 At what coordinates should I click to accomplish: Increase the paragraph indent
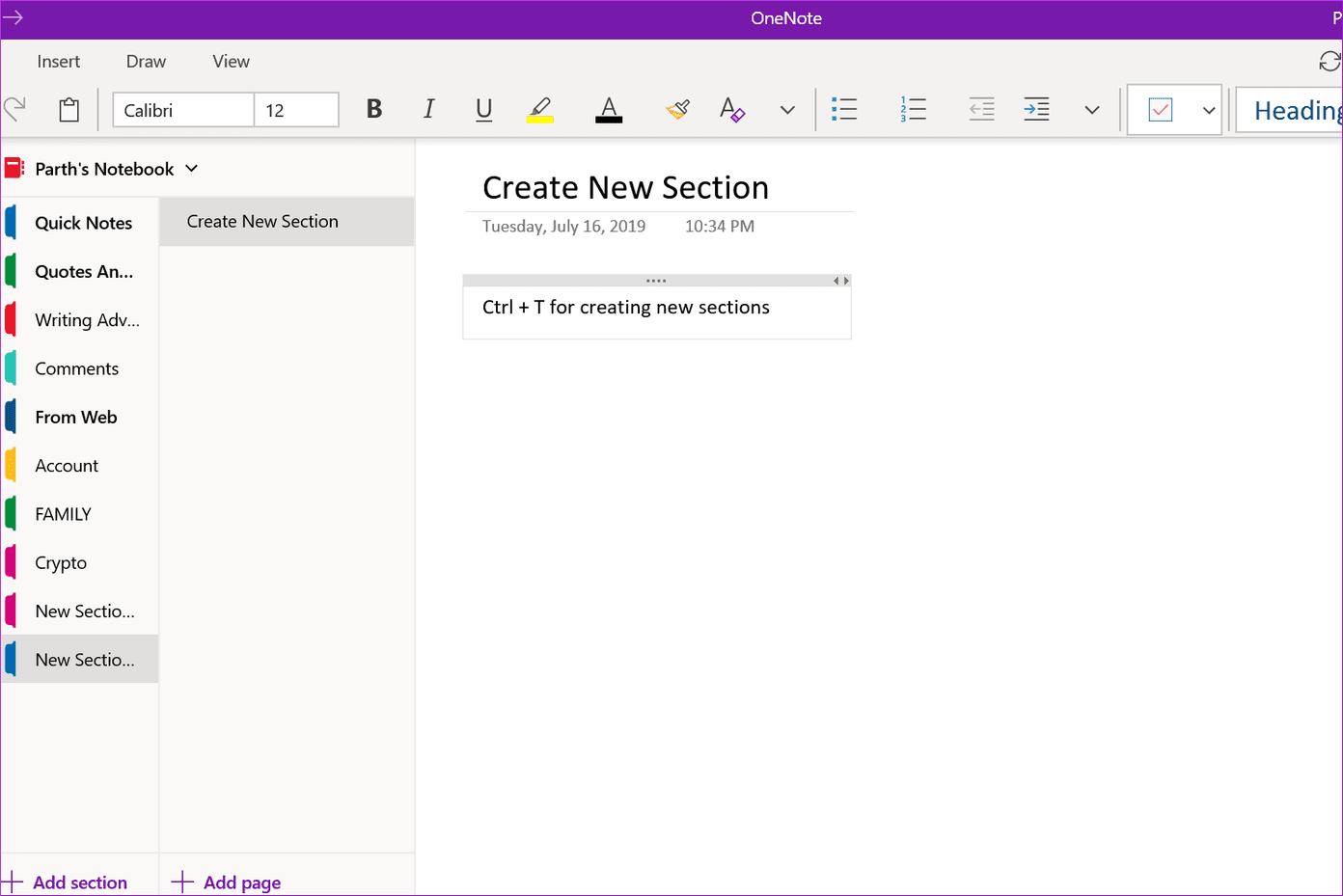(1036, 109)
